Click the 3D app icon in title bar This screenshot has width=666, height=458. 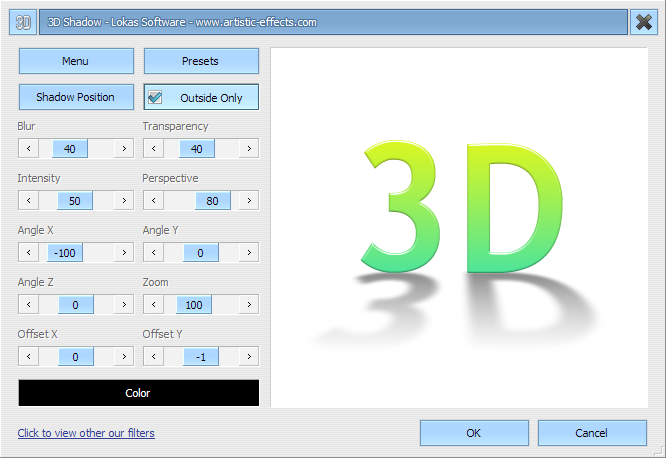point(23,21)
